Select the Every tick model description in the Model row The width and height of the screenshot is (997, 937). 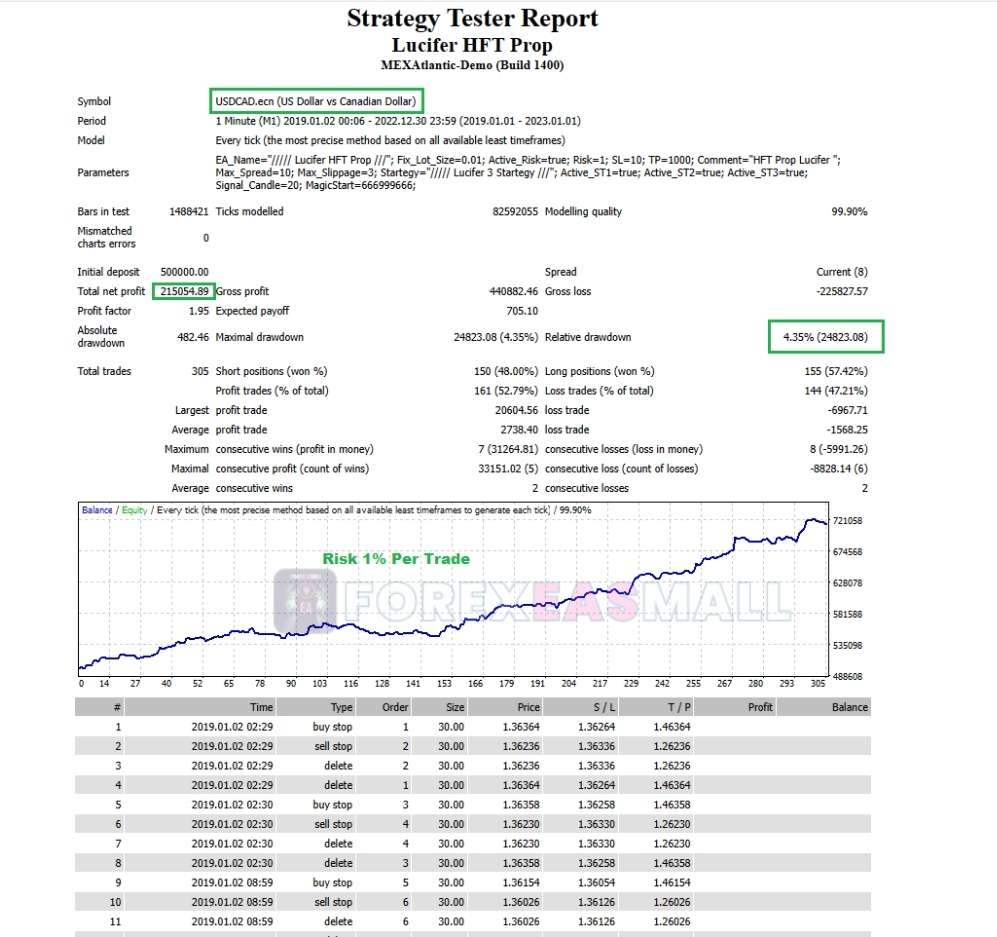[x=390, y=140]
